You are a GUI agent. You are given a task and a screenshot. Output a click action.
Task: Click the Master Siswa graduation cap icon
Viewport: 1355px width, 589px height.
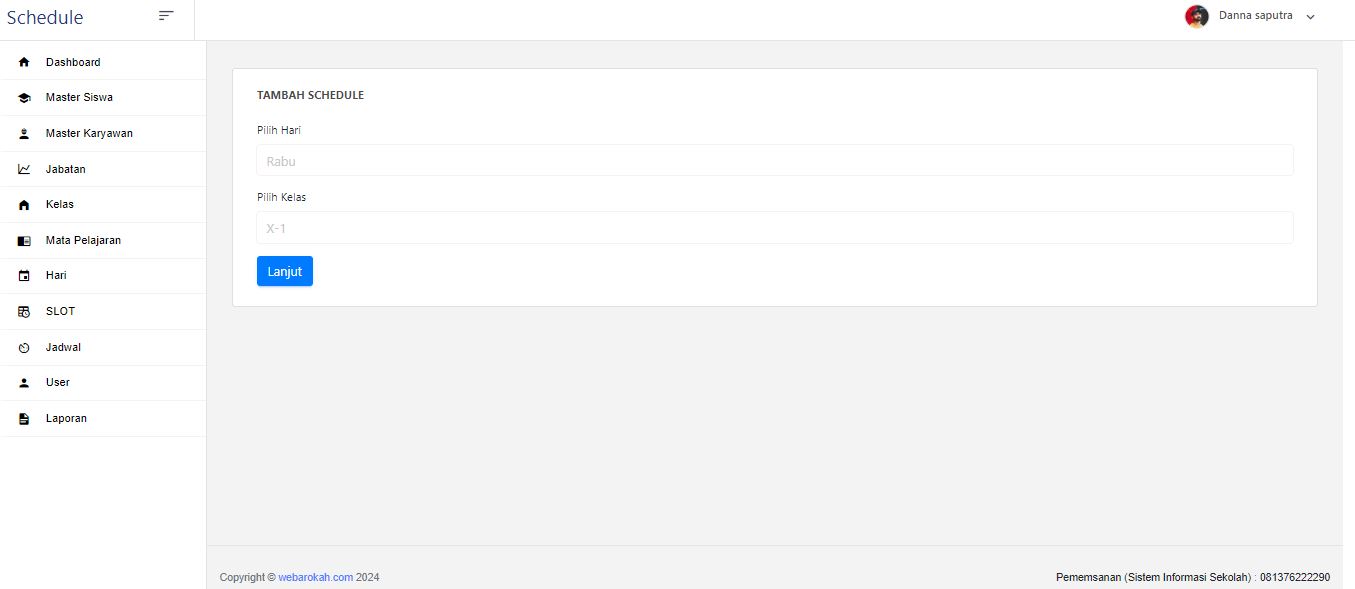tap(24, 98)
